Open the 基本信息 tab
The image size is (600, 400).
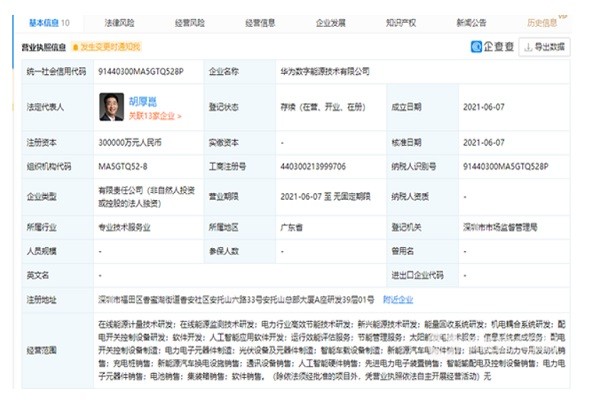pyautogui.click(x=49, y=23)
